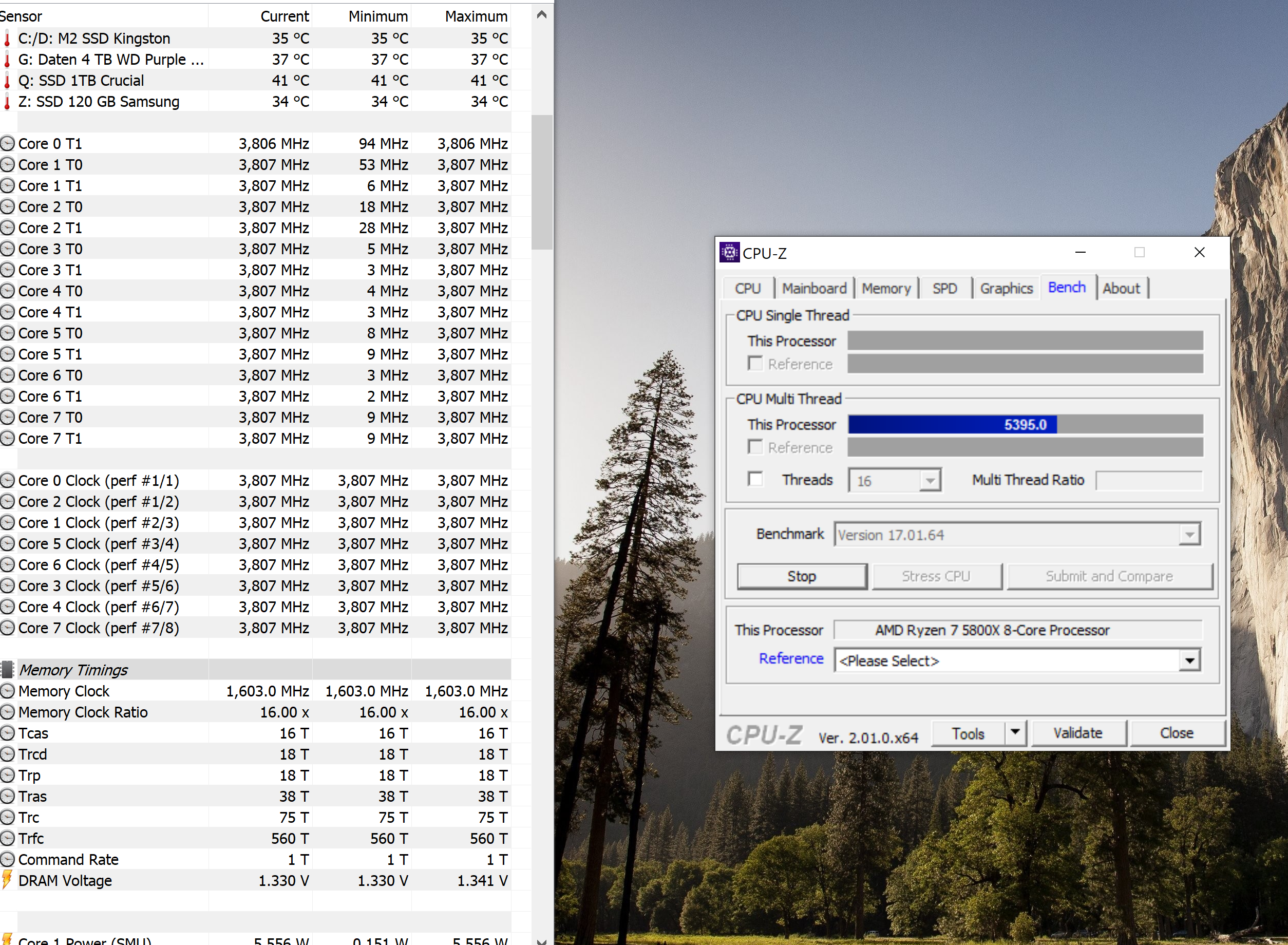
Task: Click thermometer icon beside Q: SSD 1TB Crucial
Action: pyautogui.click(x=7, y=81)
